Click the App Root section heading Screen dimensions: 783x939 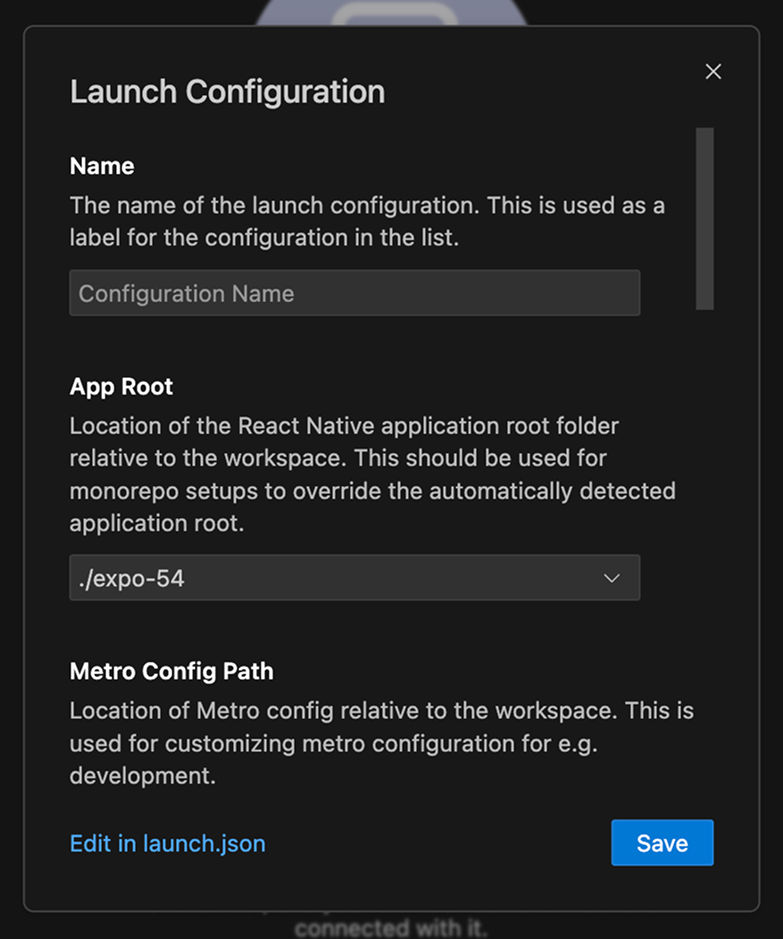click(x=121, y=387)
